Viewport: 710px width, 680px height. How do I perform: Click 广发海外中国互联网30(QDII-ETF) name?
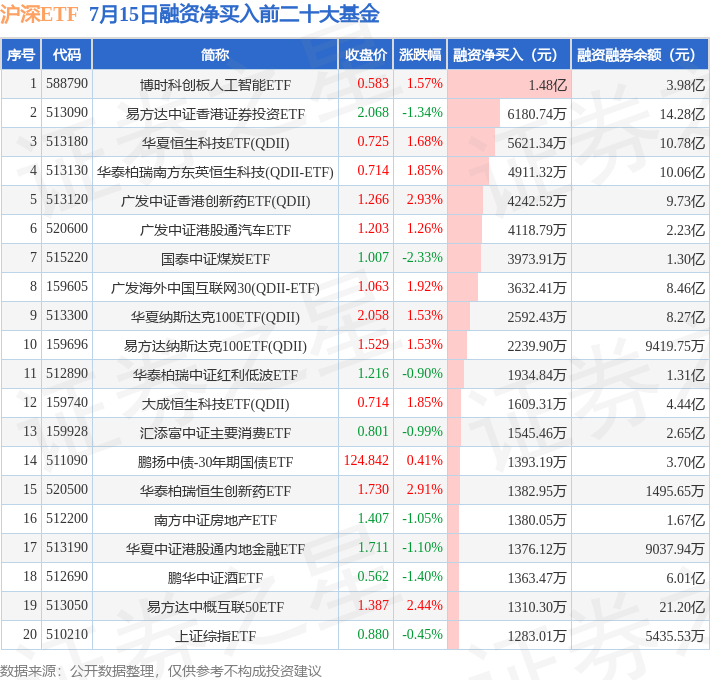[215, 287]
